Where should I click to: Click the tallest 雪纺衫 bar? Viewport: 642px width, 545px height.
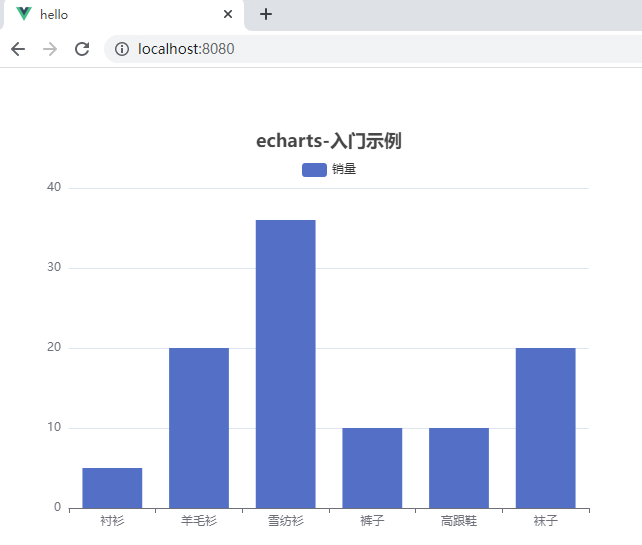pyautogui.click(x=286, y=364)
